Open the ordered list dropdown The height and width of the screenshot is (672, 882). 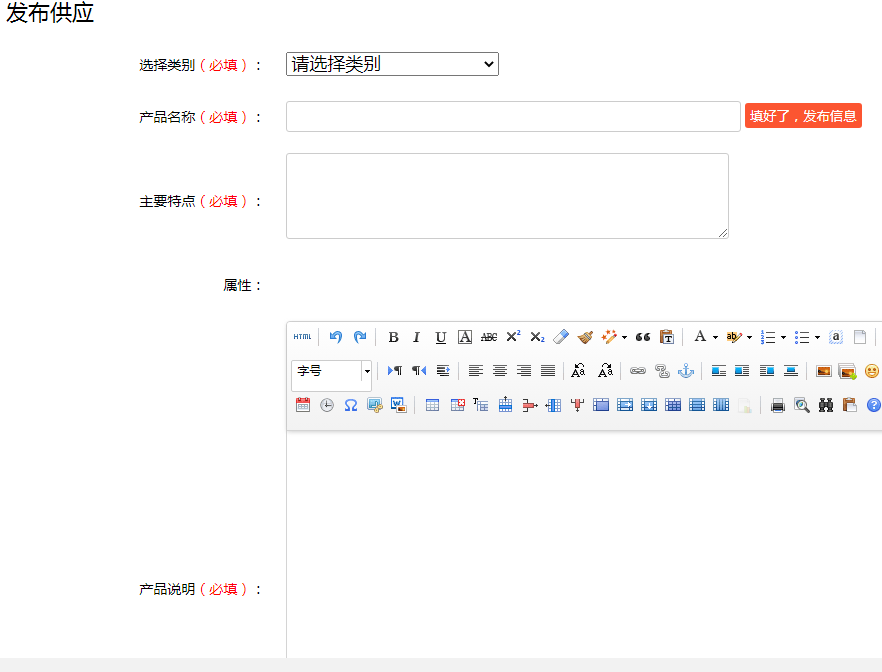[x=783, y=338]
